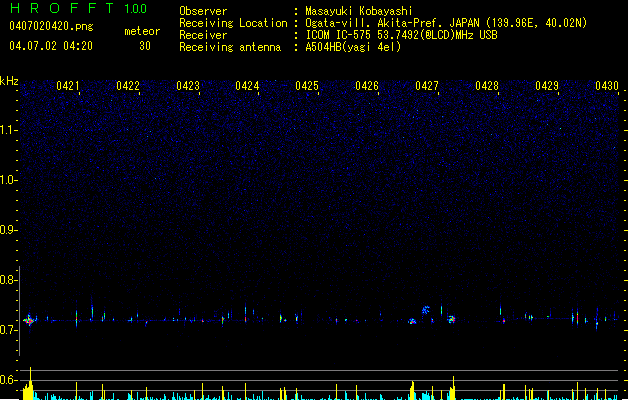Screen dimensions: 629x400
Task: Click the blue echo cluster just before 0427
Action: (426, 310)
